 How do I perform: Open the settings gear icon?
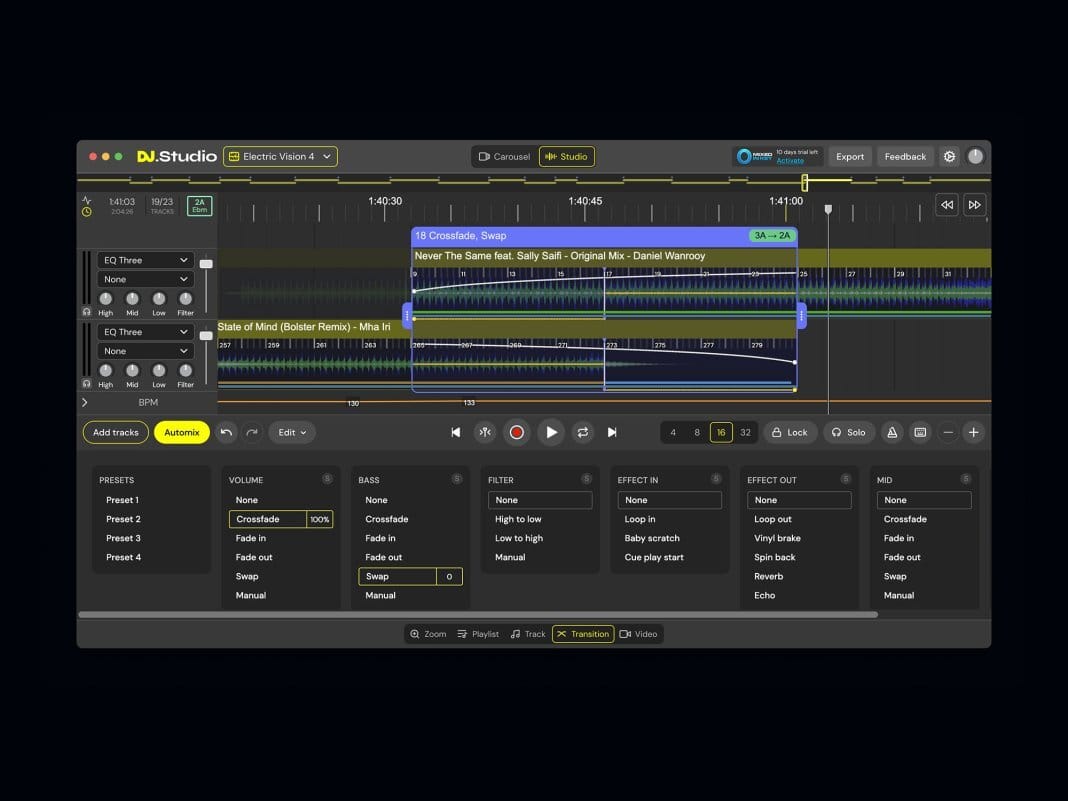949,156
